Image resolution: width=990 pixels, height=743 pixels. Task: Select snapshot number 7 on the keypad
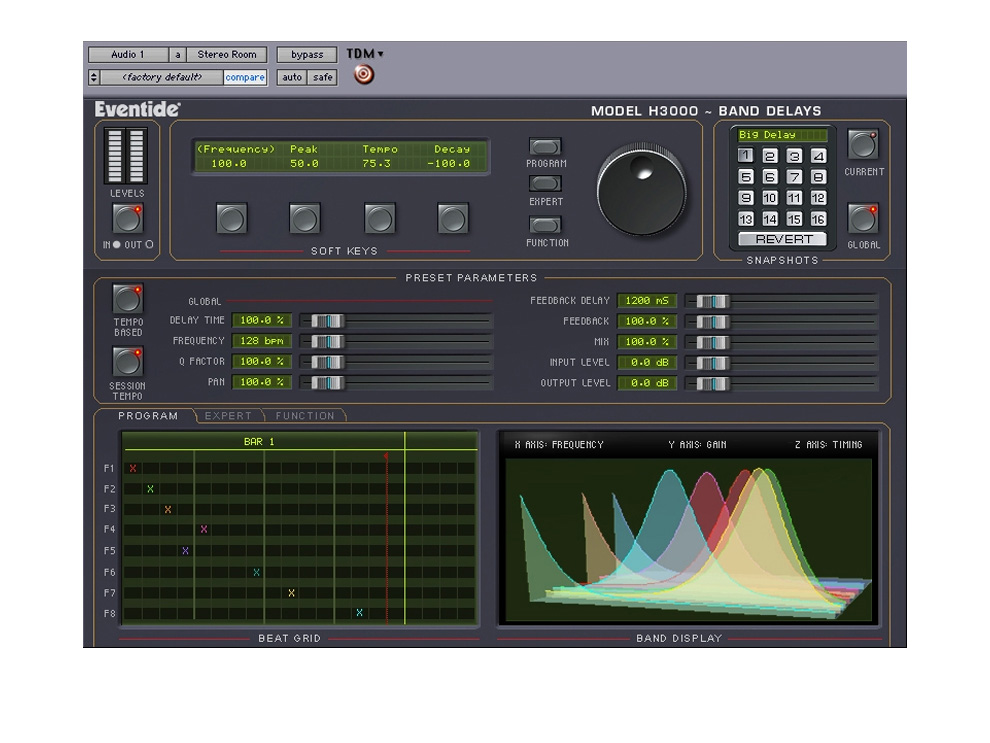[x=792, y=175]
